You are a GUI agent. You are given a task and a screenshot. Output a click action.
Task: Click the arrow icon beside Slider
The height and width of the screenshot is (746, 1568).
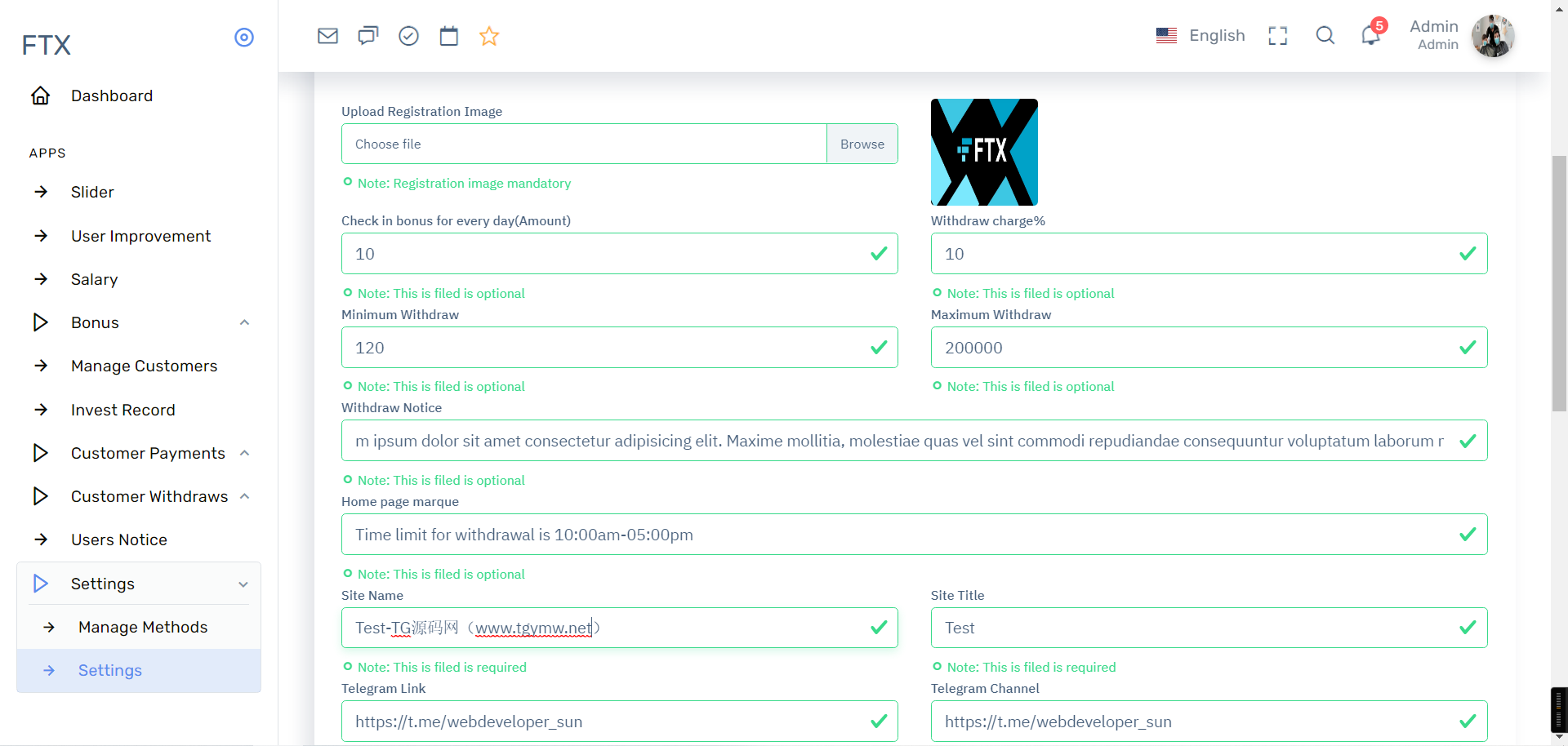tap(41, 192)
